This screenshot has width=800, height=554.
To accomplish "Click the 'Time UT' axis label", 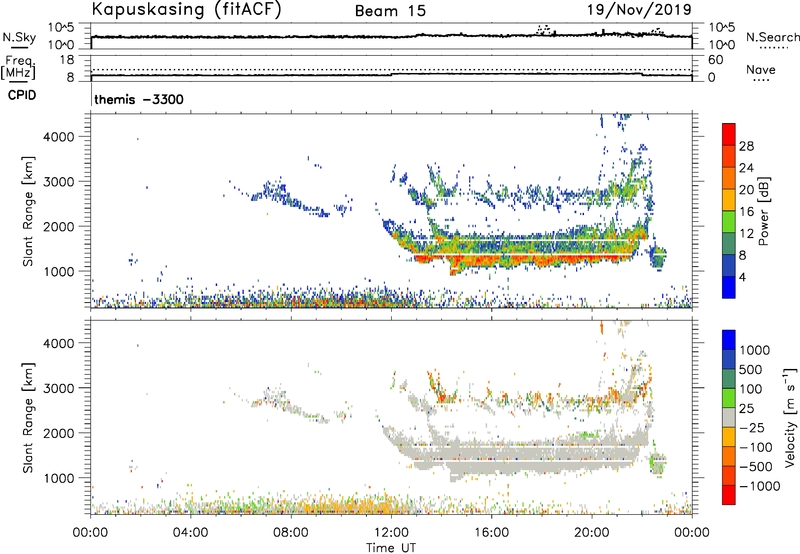I will (391, 548).
